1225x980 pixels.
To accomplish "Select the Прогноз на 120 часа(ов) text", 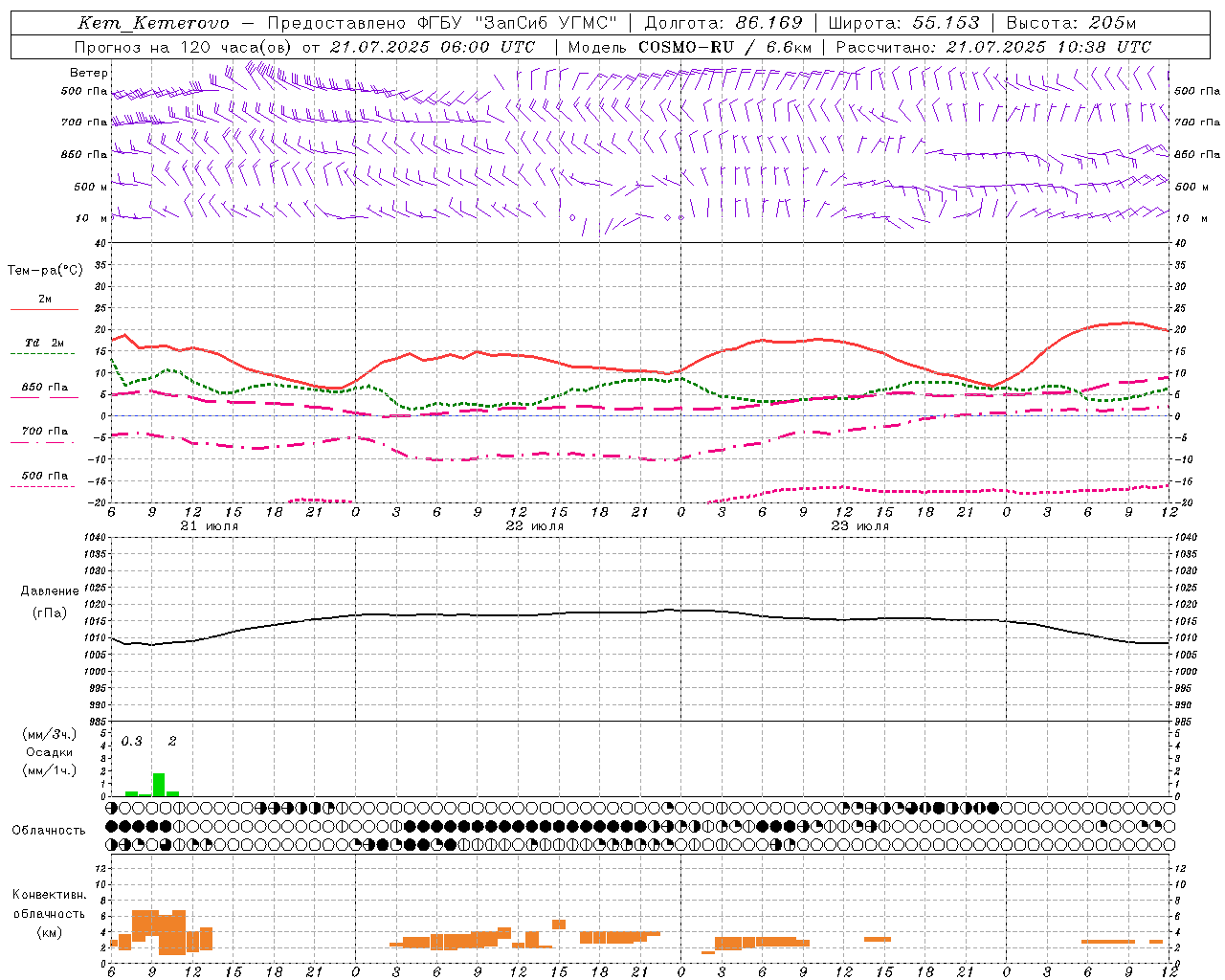I will point(184,47).
